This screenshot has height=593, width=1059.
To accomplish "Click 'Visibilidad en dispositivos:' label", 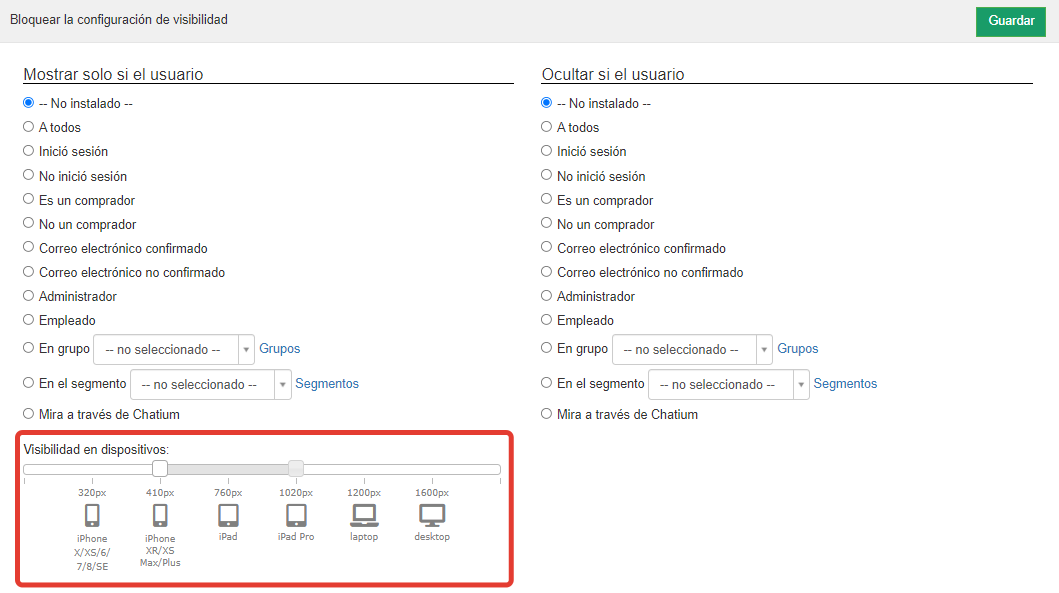I will click(x=96, y=449).
